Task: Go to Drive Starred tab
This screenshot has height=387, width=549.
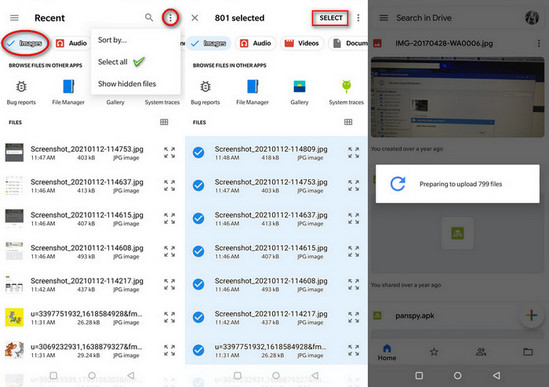Action: click(x=434, y=352)
